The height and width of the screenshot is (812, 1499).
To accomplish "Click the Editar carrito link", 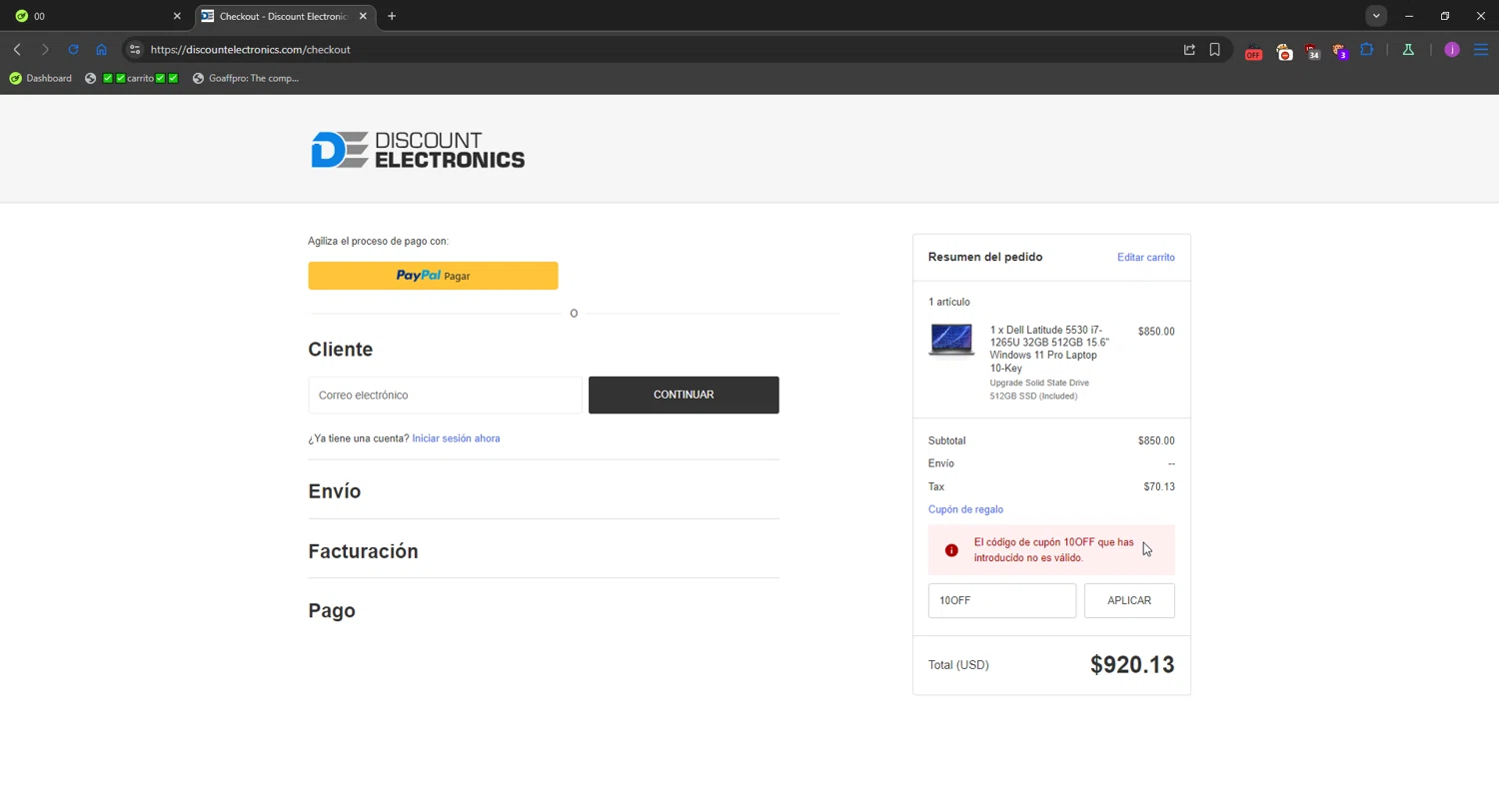I will click(x=1145, y=258).
